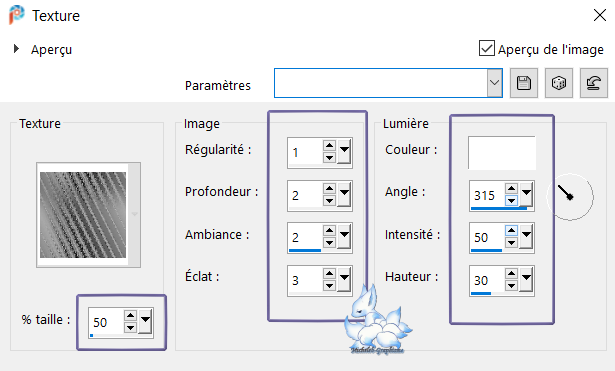Open the Hauteur slider dropdown arrow

tap(526, 278)
